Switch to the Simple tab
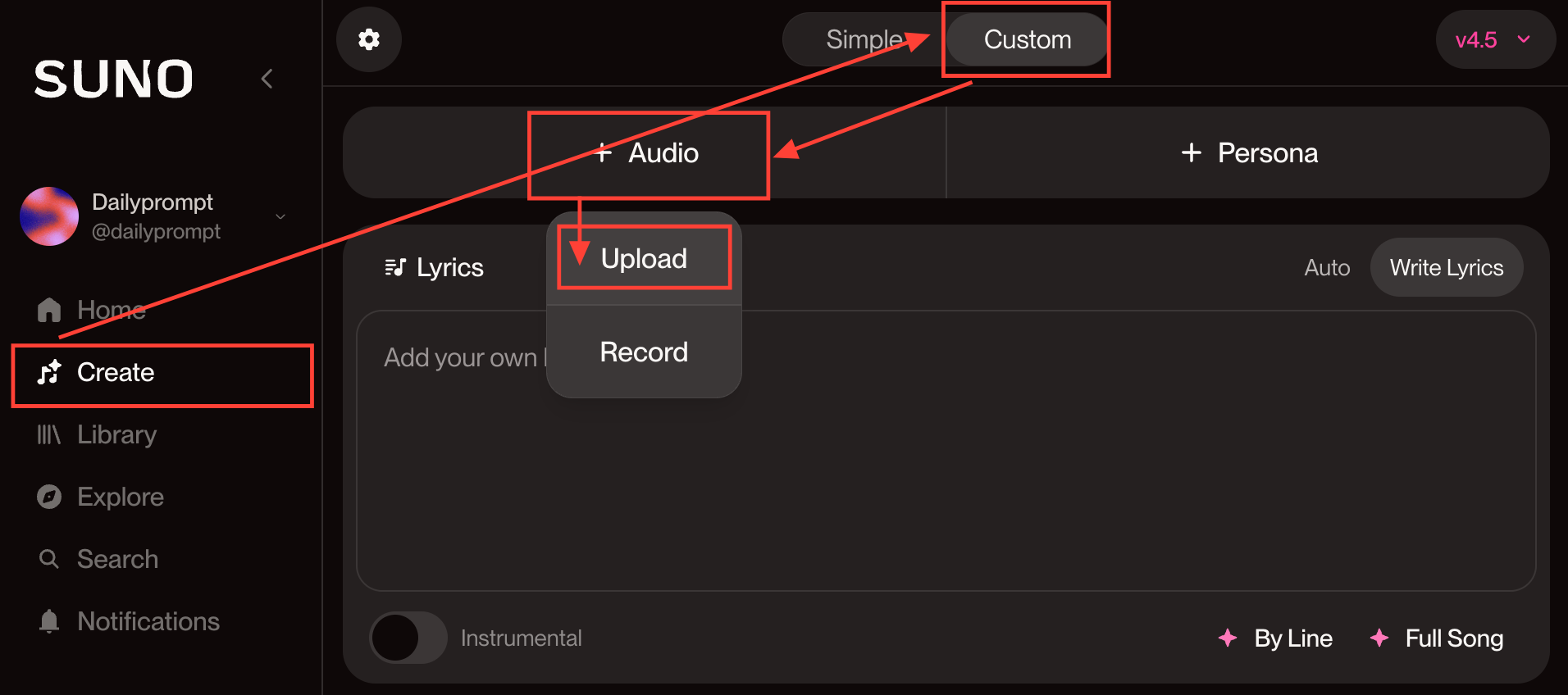 click(864, 39)
